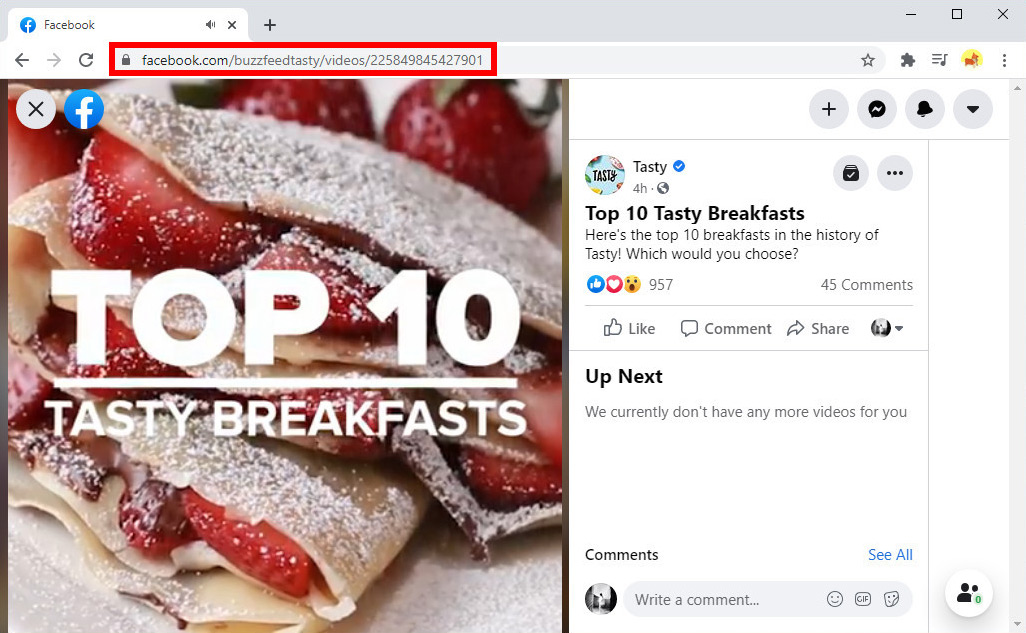This screenshot has height=633, width=1026.
Task: Open Messenger from the top bar
Action: point(877,109)
